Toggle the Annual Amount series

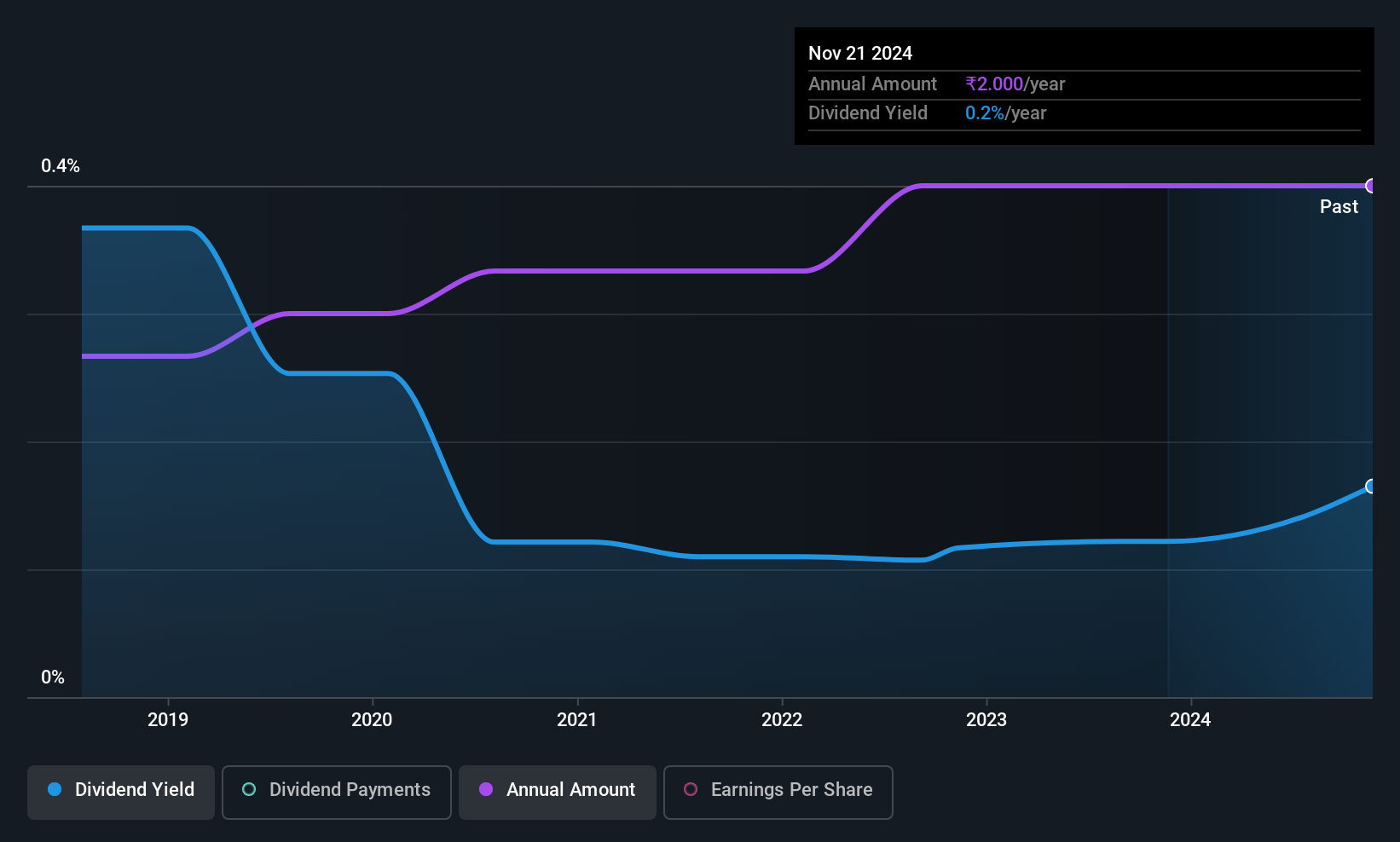(x=558, y=793)
